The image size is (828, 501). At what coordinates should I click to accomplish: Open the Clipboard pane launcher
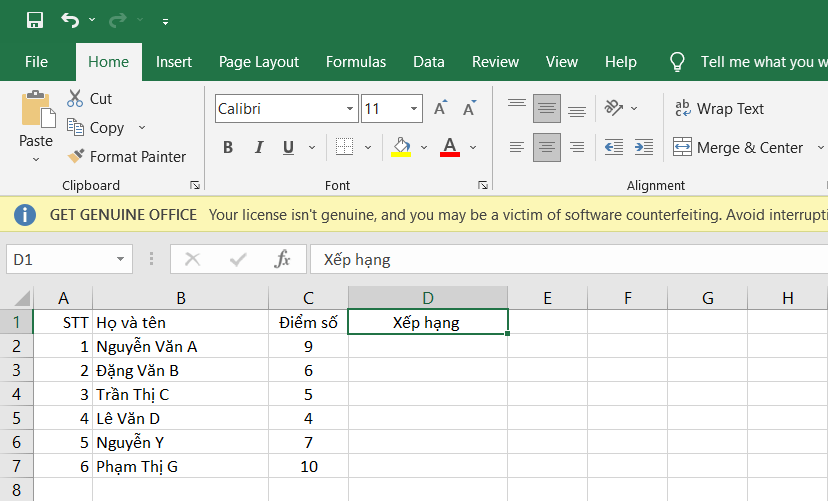(195, 185)
